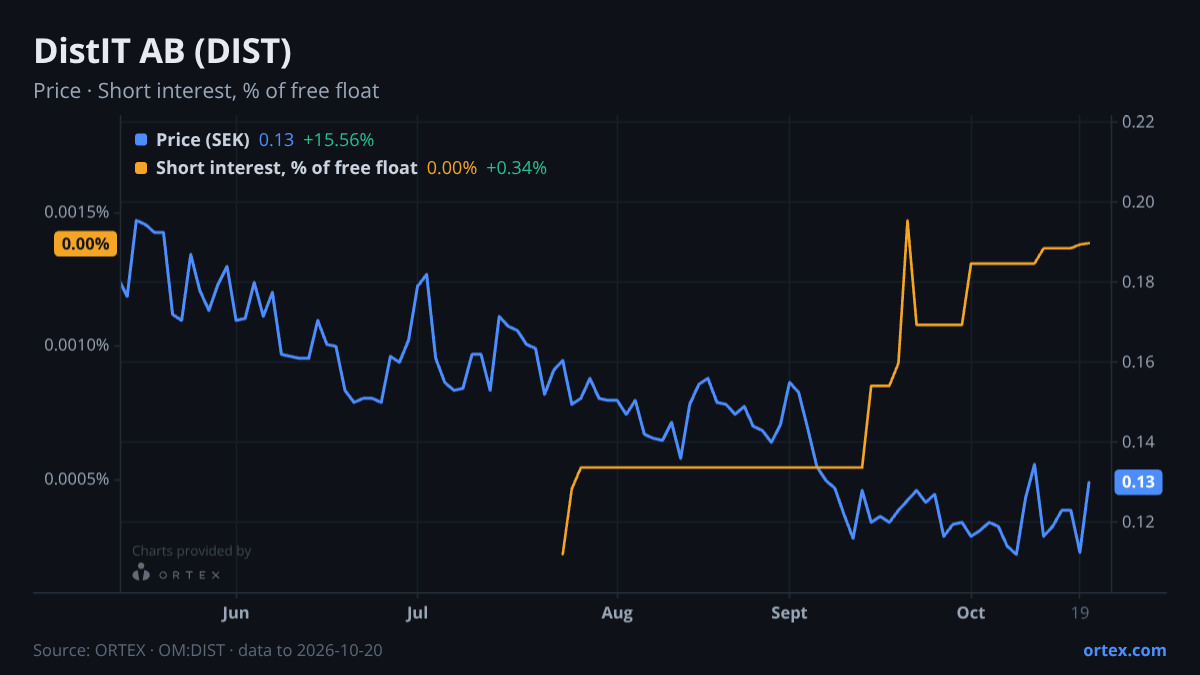Click the legend short interest value 0.00%

coord(452,168)
